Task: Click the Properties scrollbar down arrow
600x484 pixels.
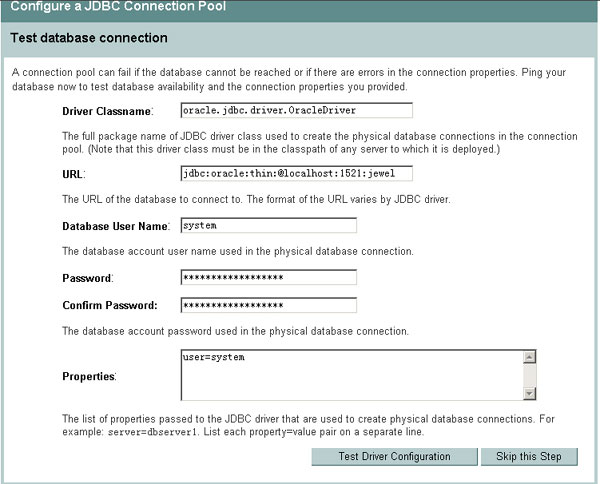Action: [529, 393]
